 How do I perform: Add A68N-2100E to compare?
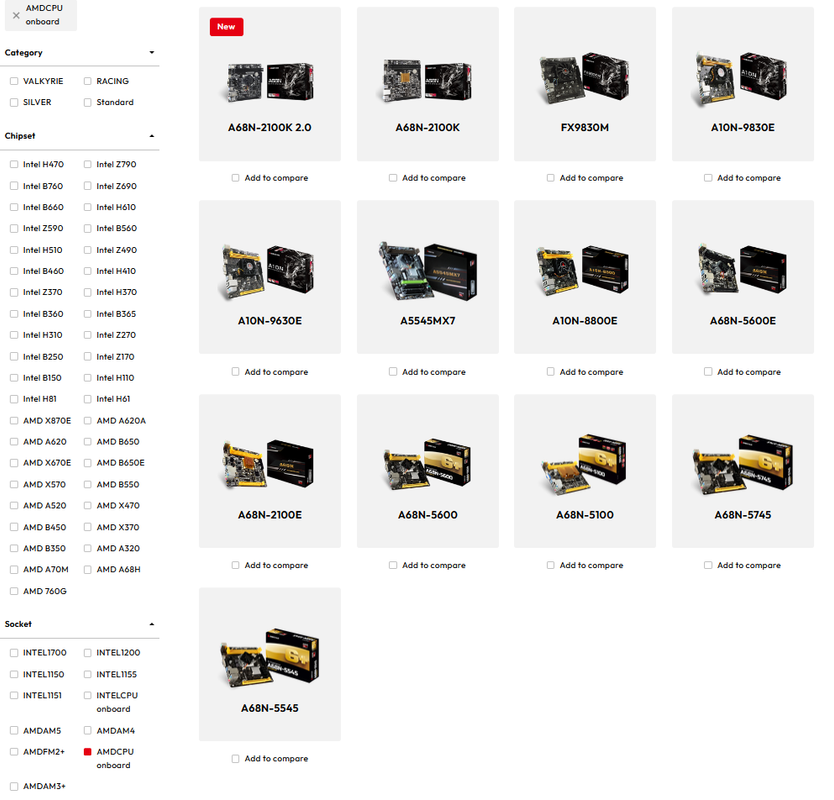coord(235,565)
